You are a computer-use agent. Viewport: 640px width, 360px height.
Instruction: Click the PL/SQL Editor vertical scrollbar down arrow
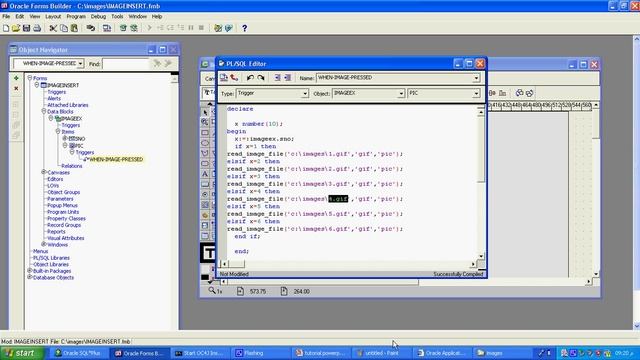[x=481, y=256]
